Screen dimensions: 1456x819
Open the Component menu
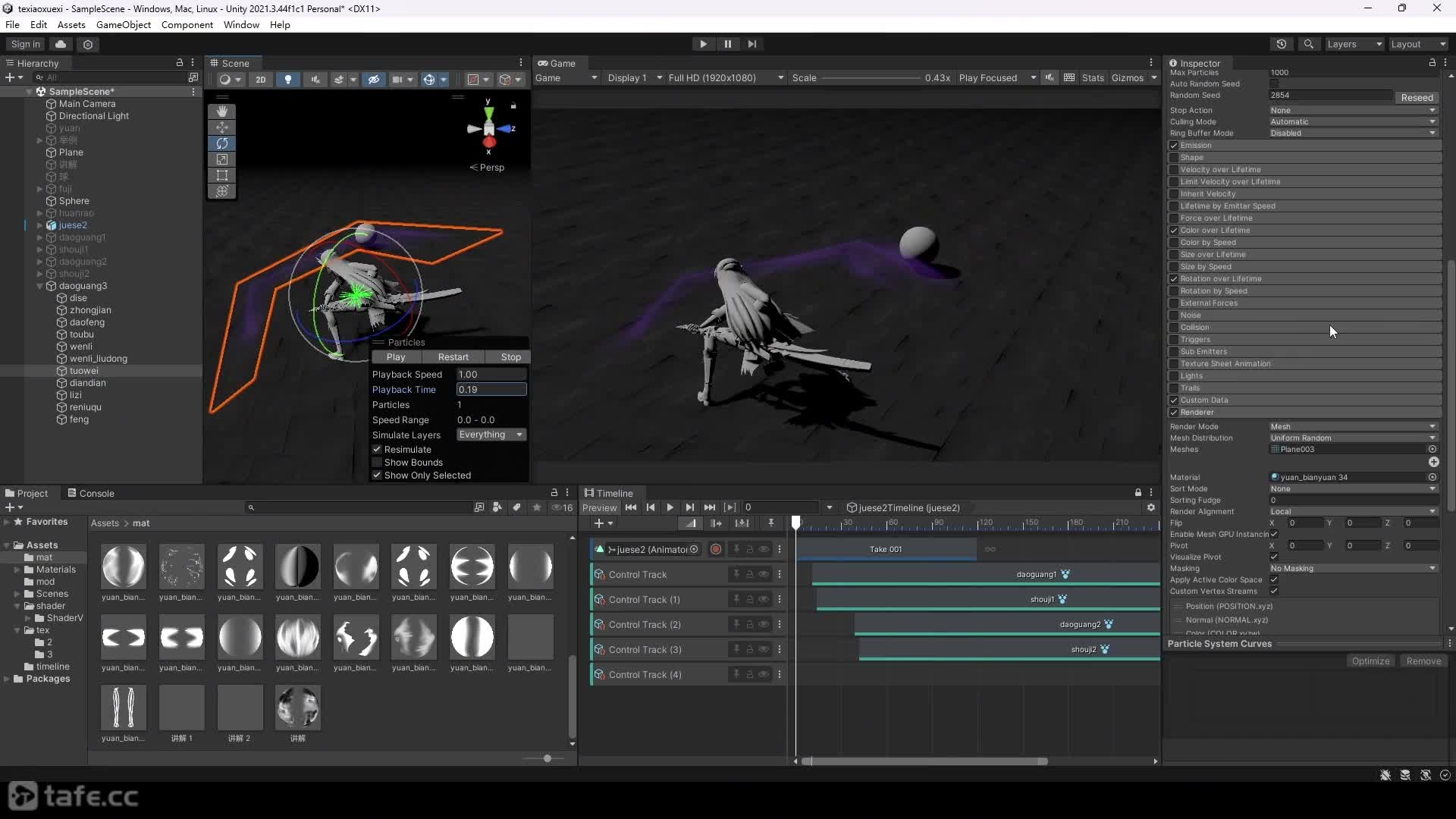[x=187, y=25]
